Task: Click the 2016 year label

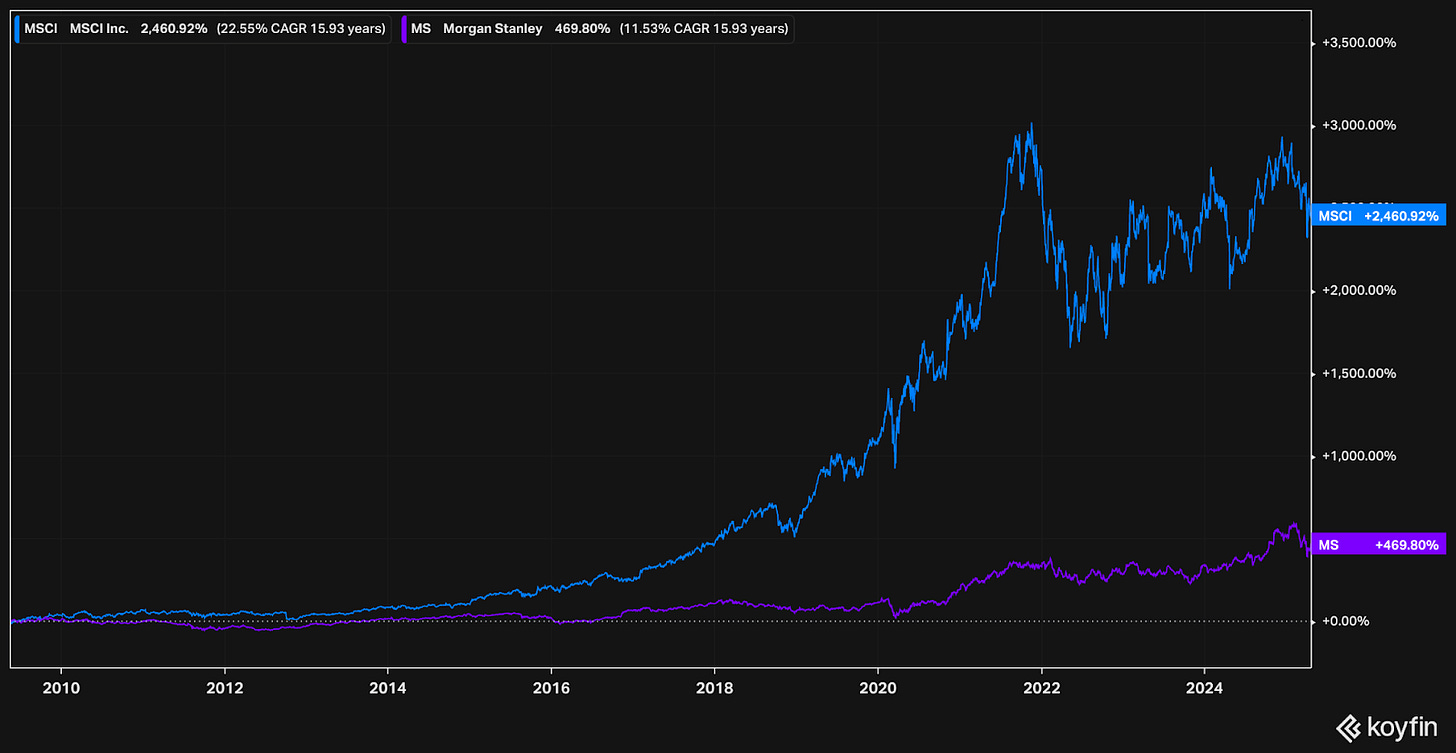Action: [551, 686]
